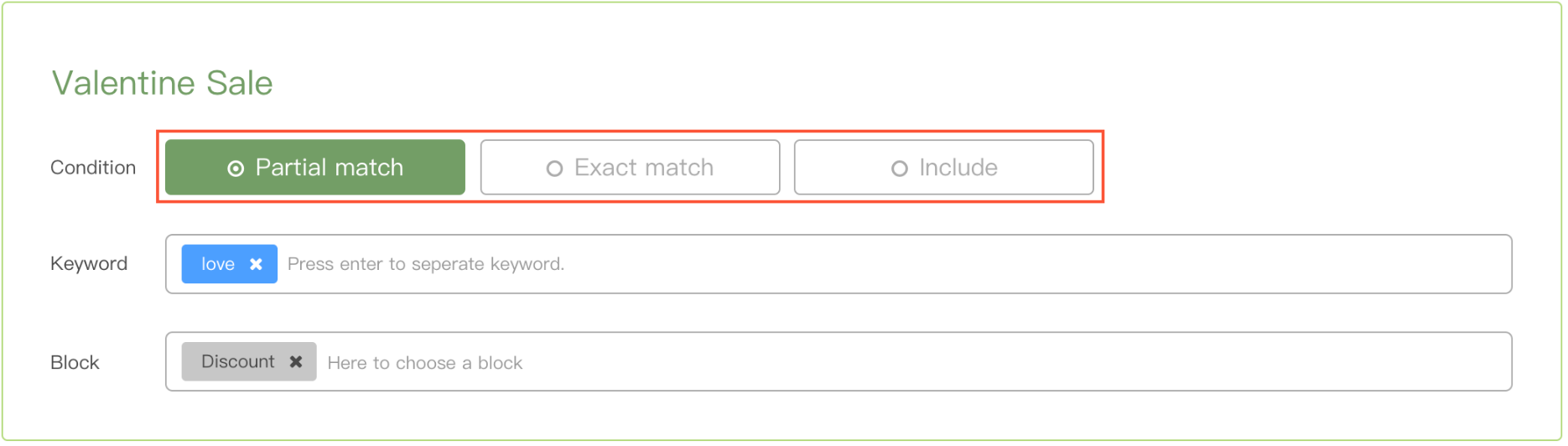The height and width of the screenshot is (446, 1568).
Task: Switch condition to Include
Action: point(943,168)
